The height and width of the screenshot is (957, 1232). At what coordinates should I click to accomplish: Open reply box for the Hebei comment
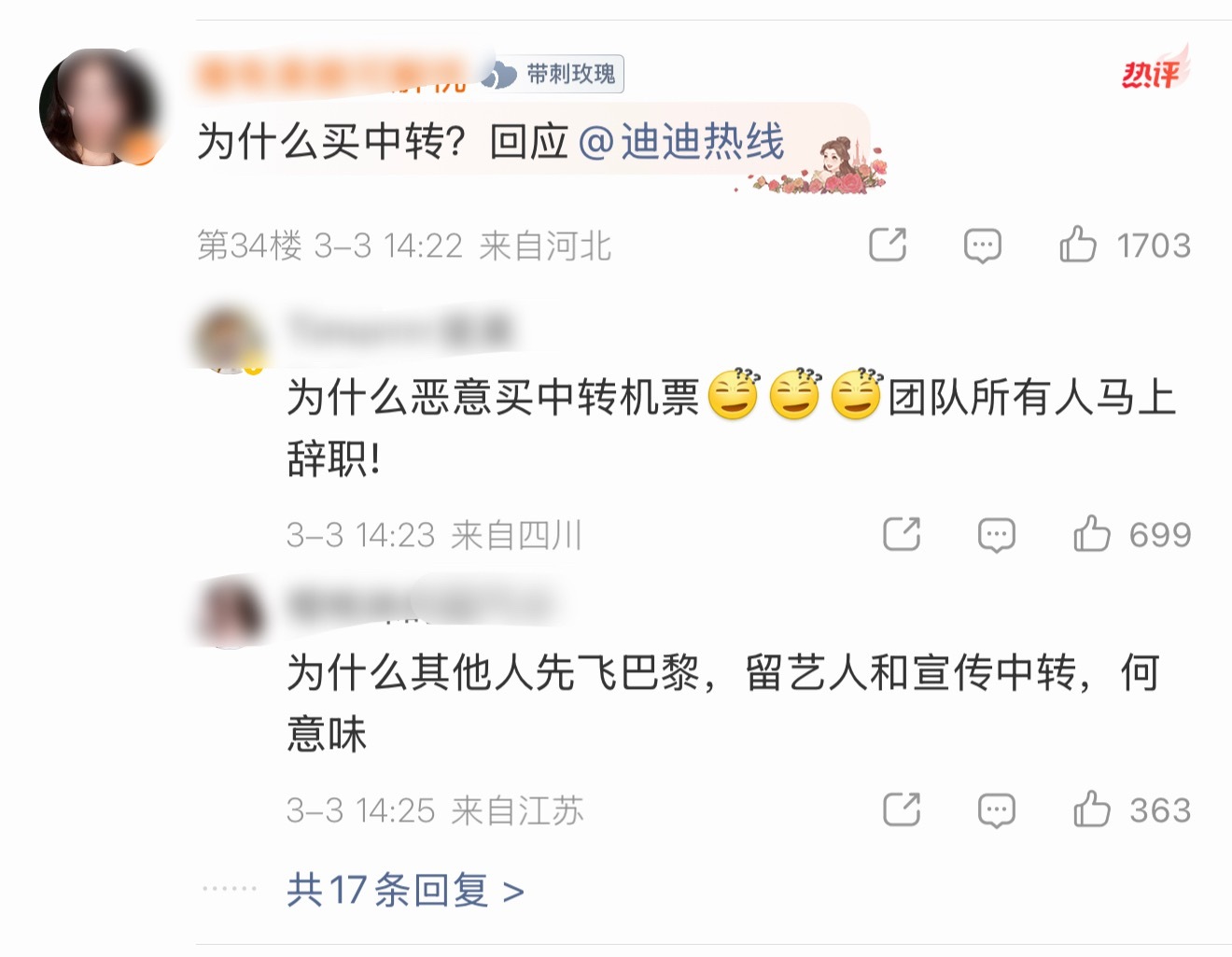click(x=982, y=246)
